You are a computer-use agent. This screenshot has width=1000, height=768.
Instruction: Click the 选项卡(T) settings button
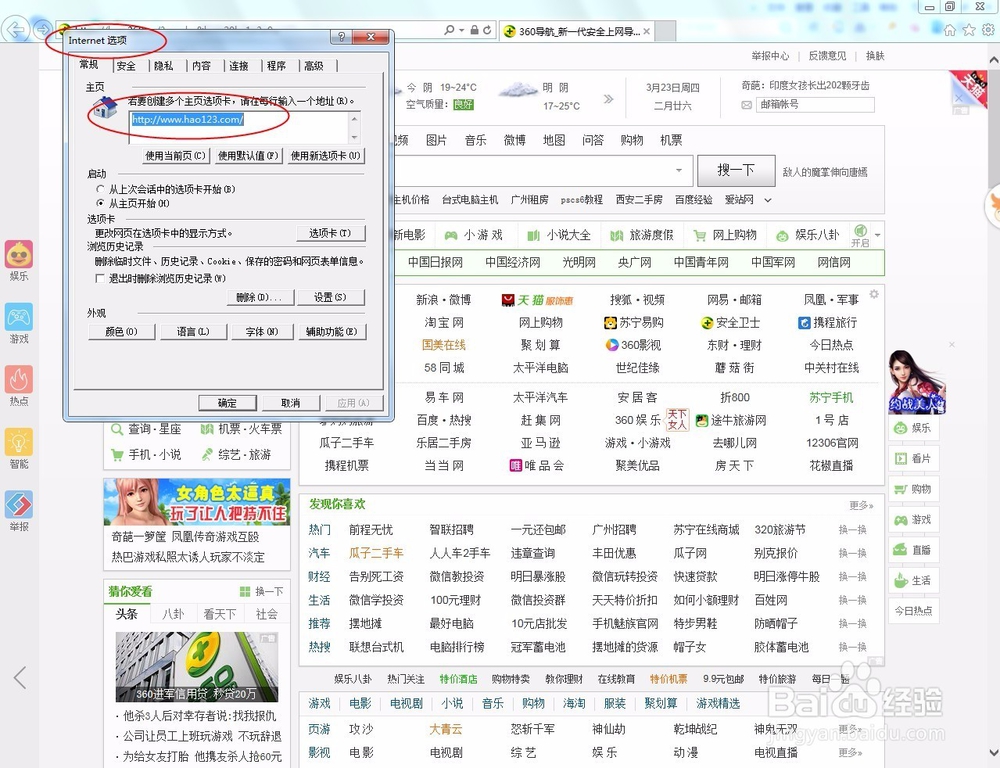point(330,233)
